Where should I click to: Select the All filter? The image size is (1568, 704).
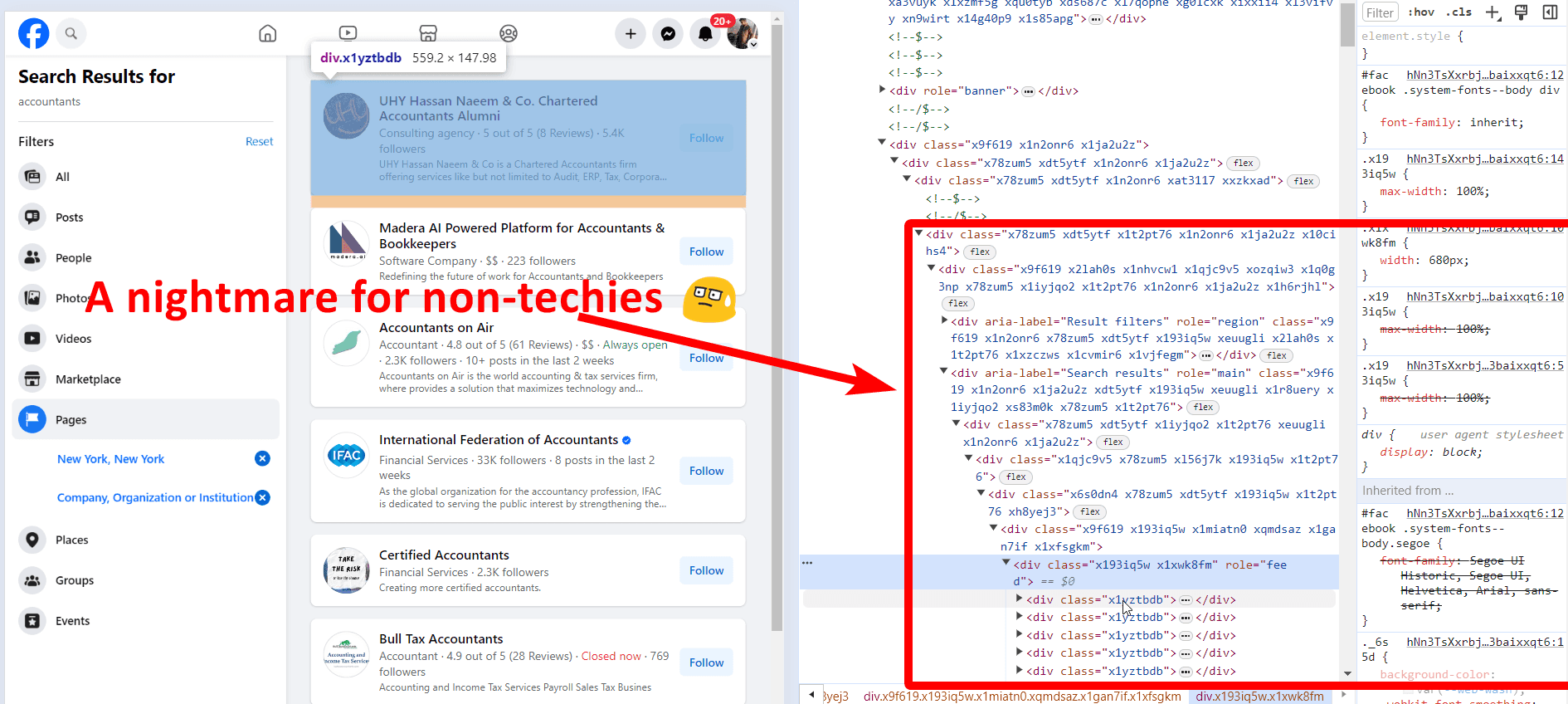[x=146, y=177]
